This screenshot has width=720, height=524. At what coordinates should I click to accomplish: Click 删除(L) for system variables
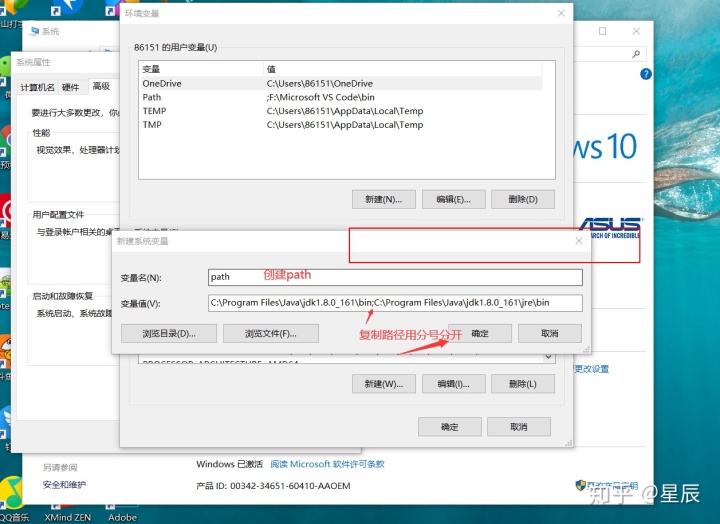(523, 384)
